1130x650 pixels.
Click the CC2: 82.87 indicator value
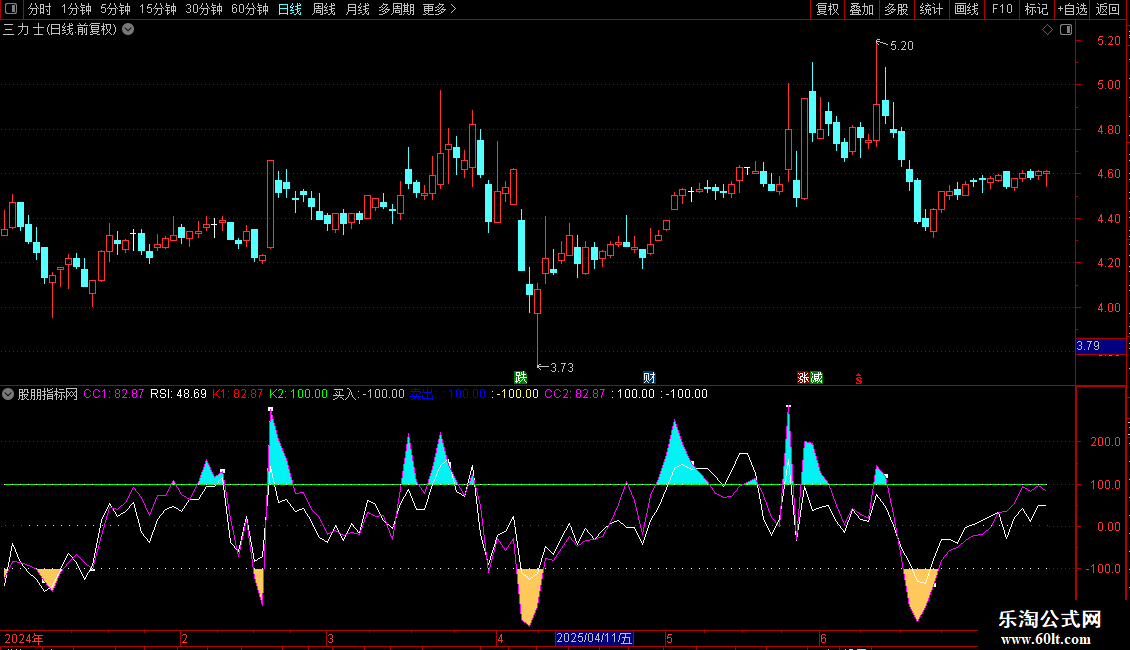pos(575,394)
